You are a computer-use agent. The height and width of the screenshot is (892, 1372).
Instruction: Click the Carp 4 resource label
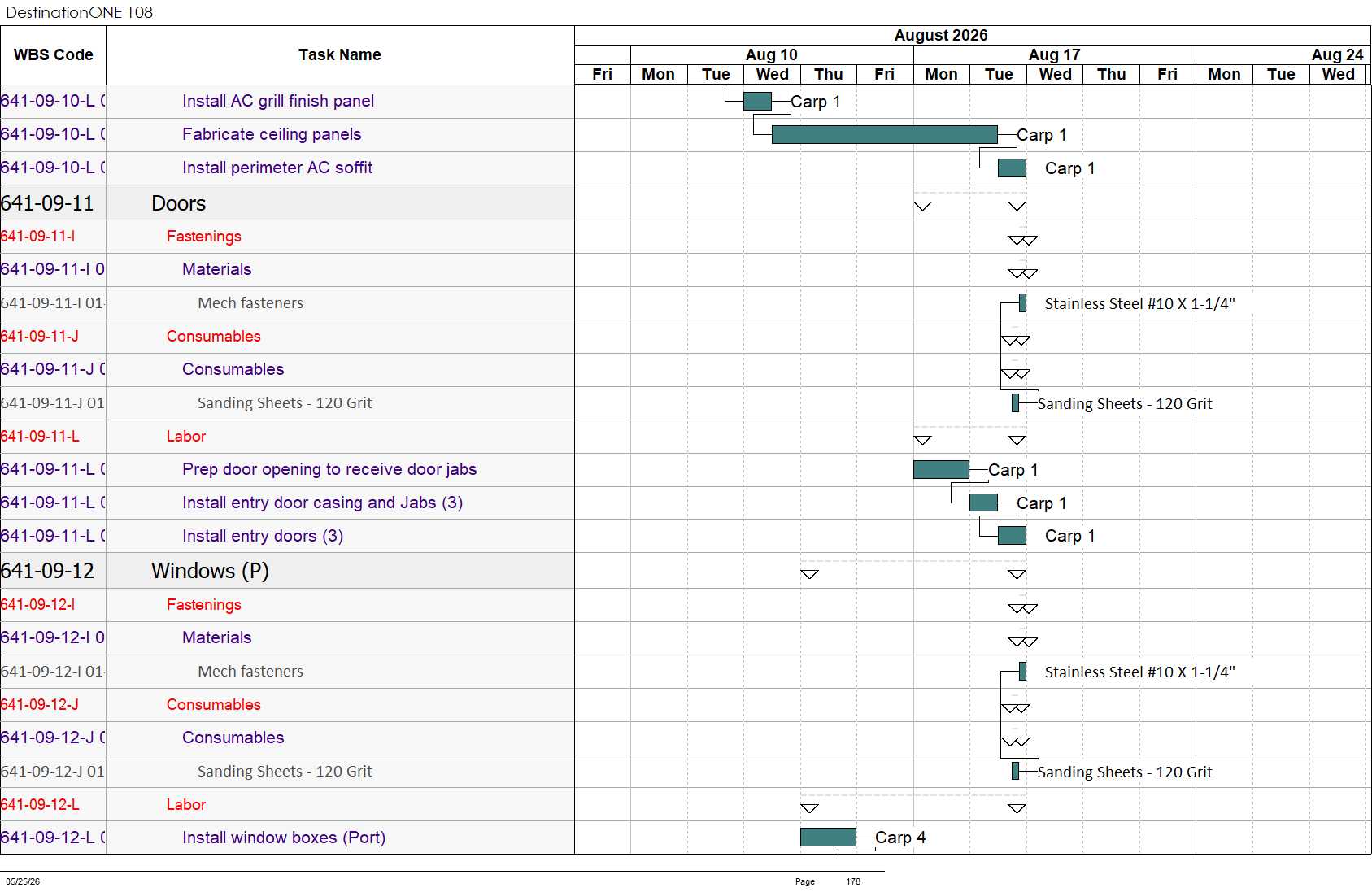click(x=900, y=838)
